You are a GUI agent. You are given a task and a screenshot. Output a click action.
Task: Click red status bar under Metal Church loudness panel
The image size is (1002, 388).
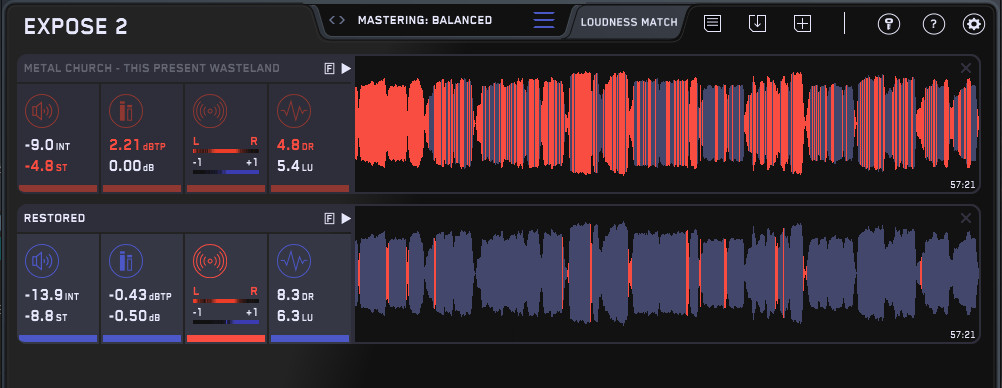pos(58,189)
